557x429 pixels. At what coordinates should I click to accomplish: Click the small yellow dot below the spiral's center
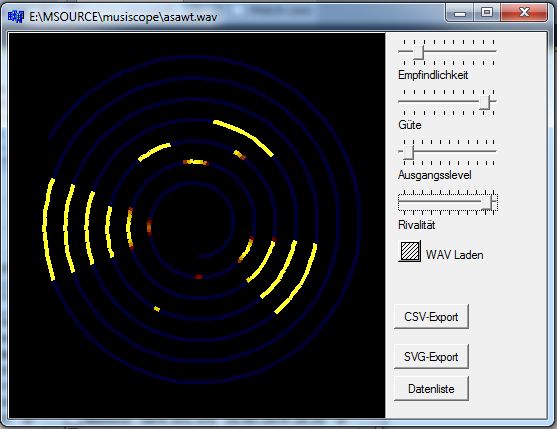[x=157, y=309]
